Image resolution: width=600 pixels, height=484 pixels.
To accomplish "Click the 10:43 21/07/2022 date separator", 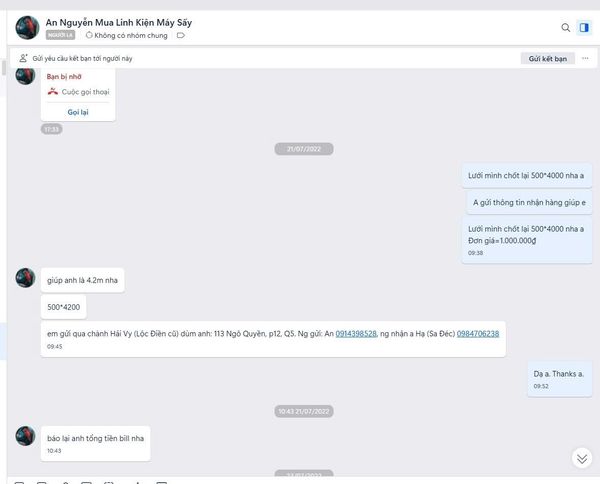I will click(x=303, y=411).
